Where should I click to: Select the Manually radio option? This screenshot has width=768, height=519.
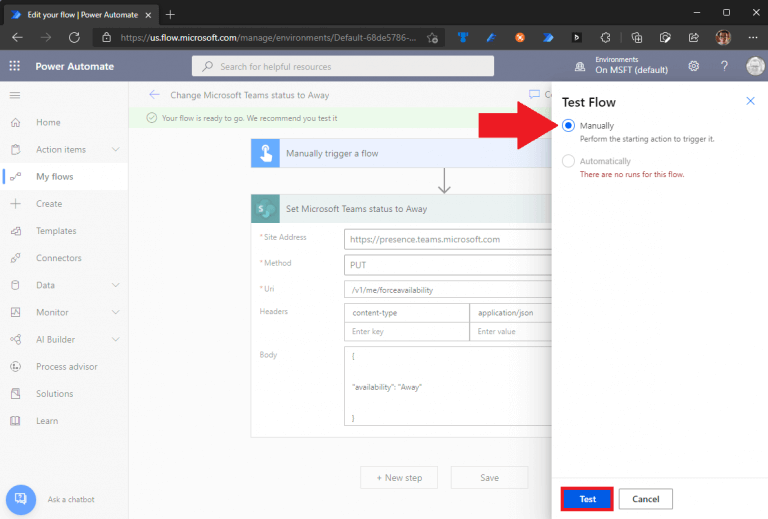tap(568, 126)
